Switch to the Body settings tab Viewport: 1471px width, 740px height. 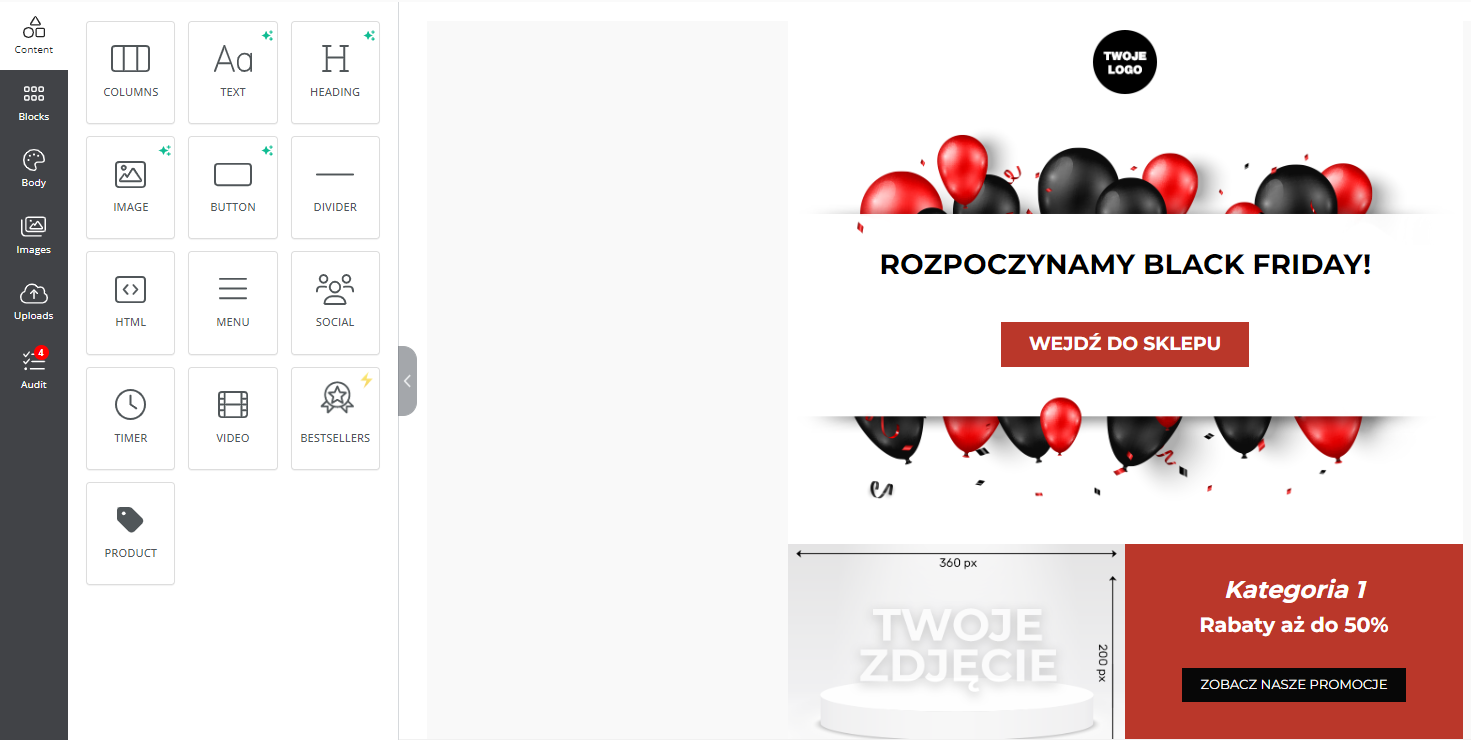pyautogui.click(x=34, y=169)
